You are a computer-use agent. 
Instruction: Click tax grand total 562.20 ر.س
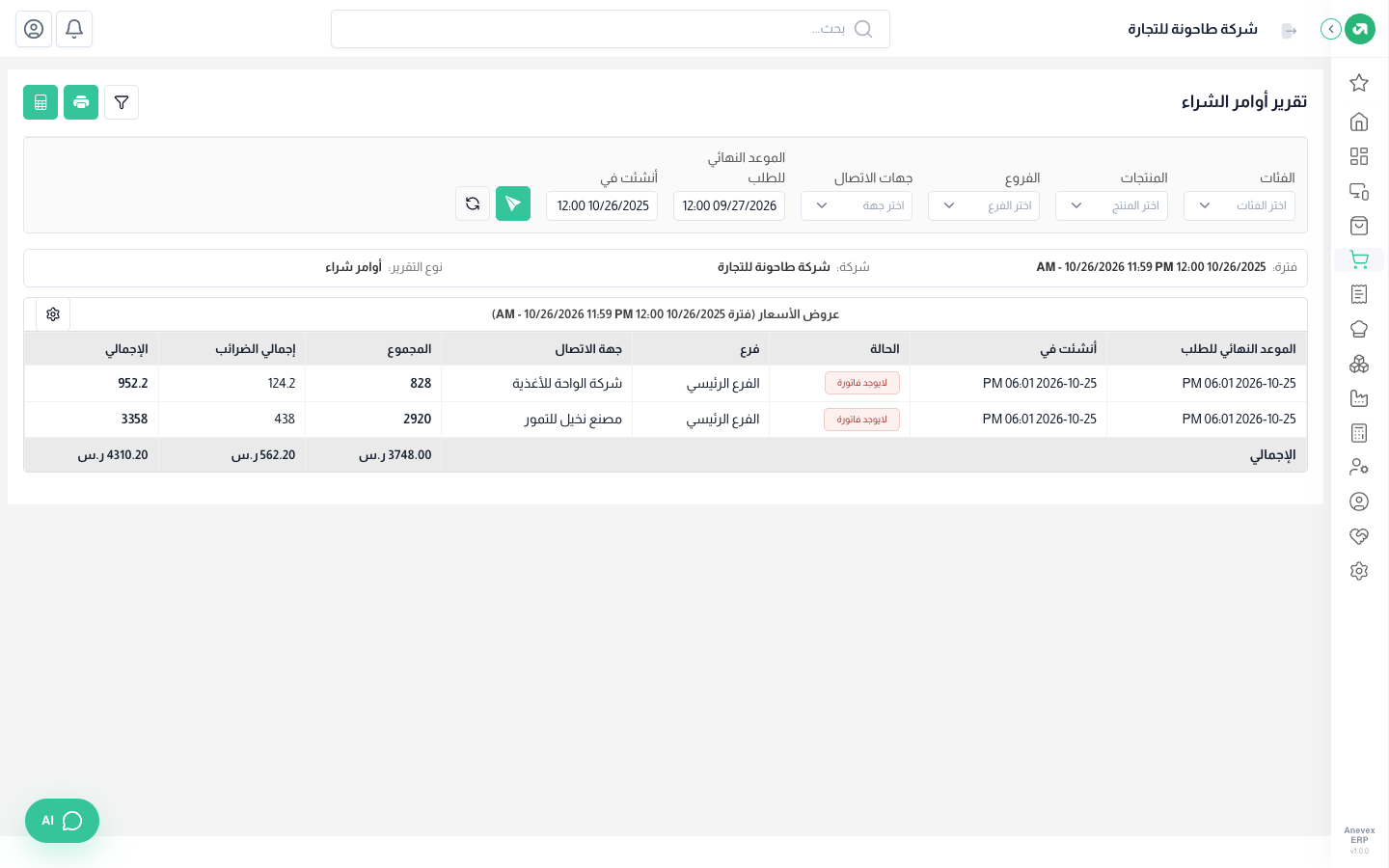click(x=263, y=455)
